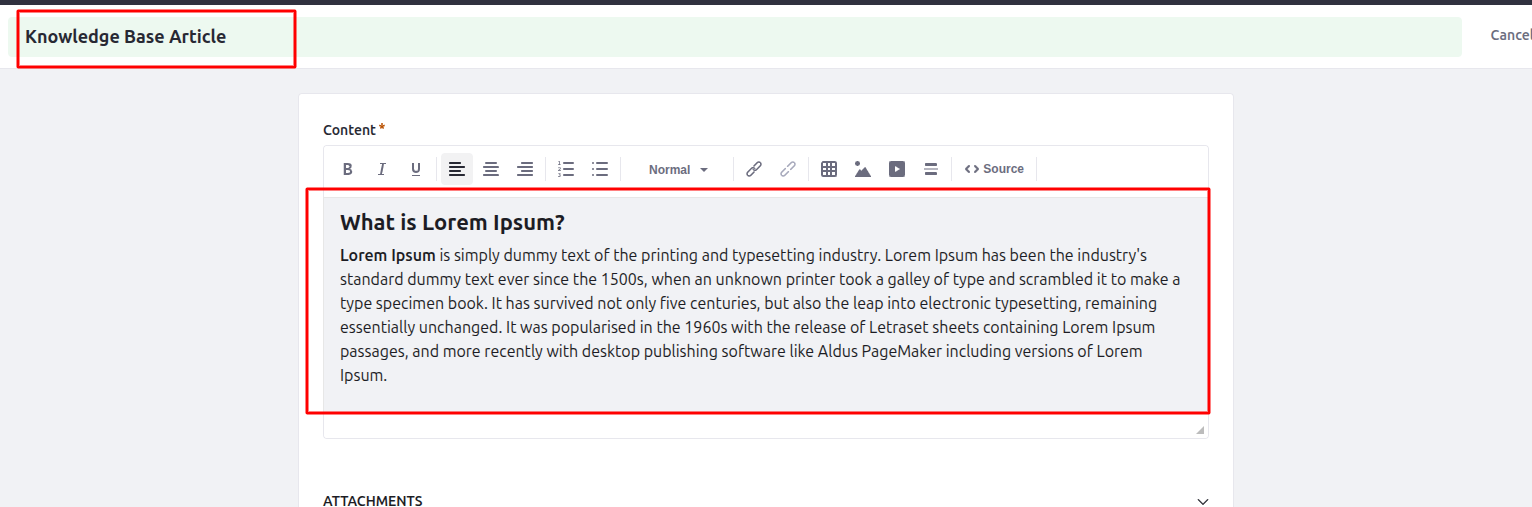Insert a numbered list
Screen dimensions: 1532x507
[566, 169]
